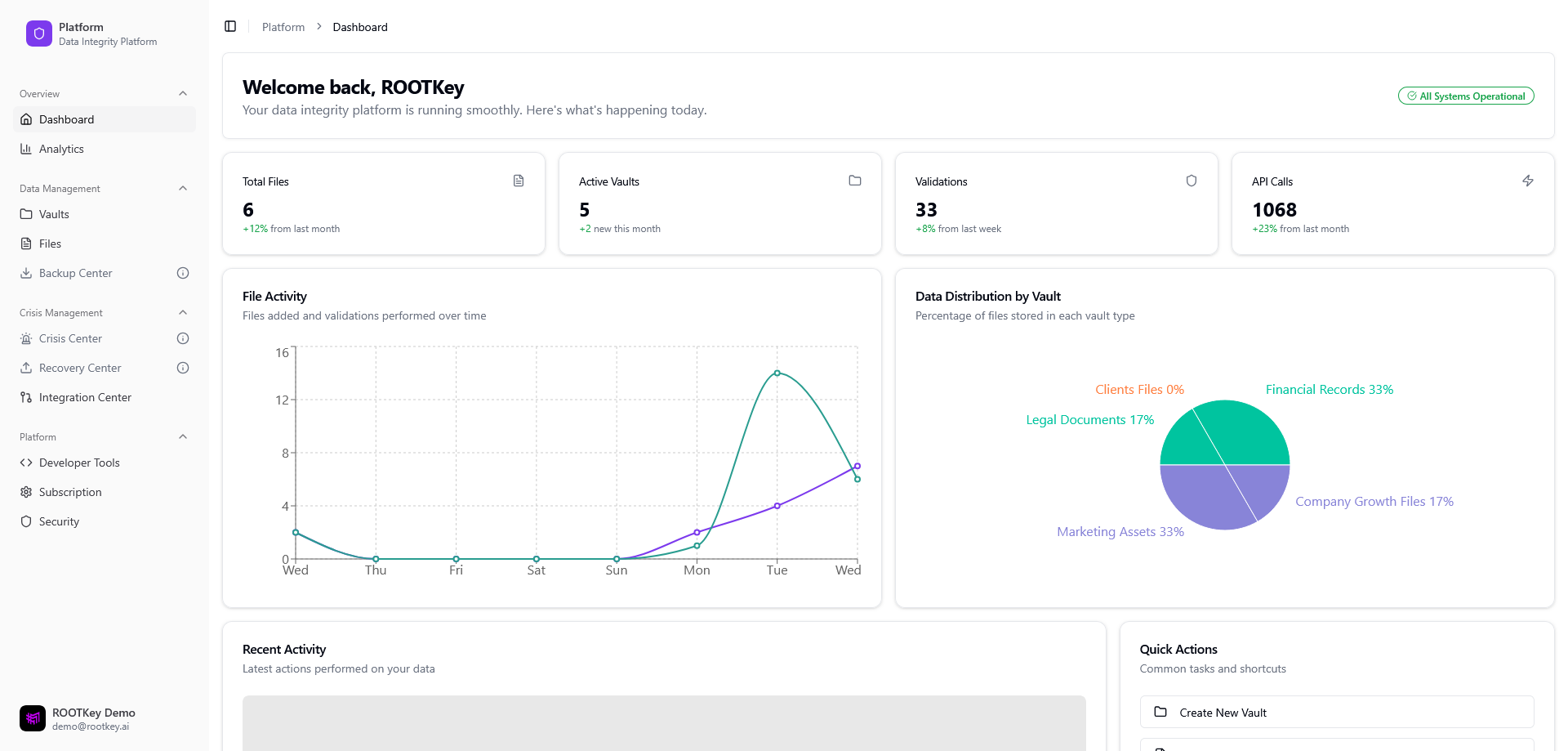Open the Dashboard menu item

(x=105, y=119)
